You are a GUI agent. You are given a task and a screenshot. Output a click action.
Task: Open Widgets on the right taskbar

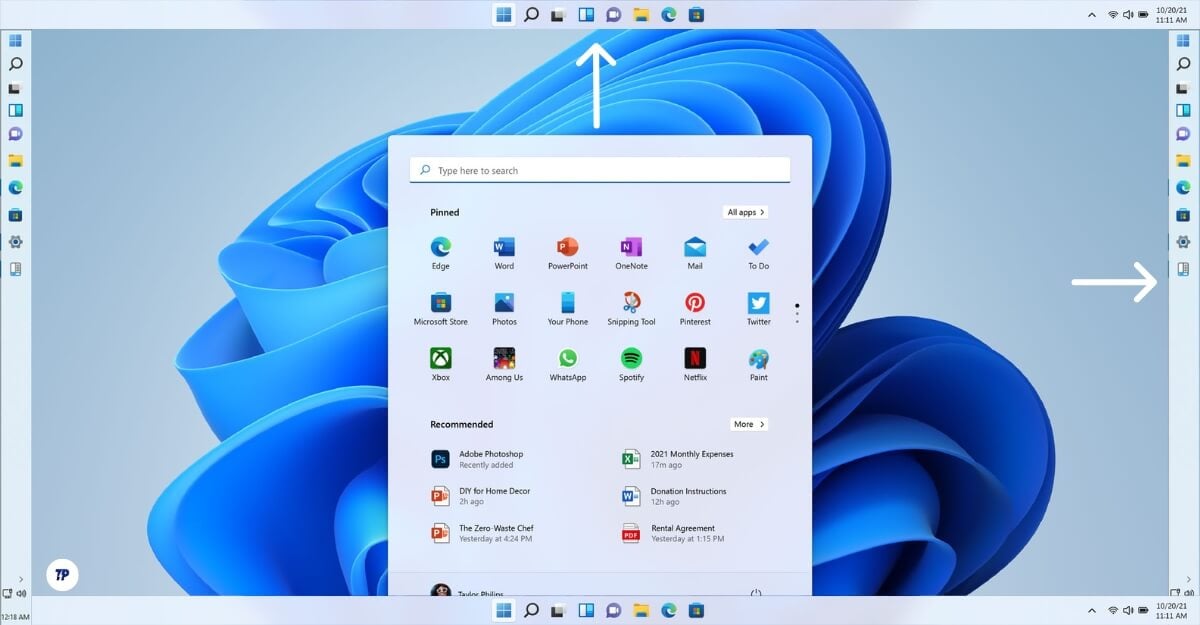(1183, 110)
